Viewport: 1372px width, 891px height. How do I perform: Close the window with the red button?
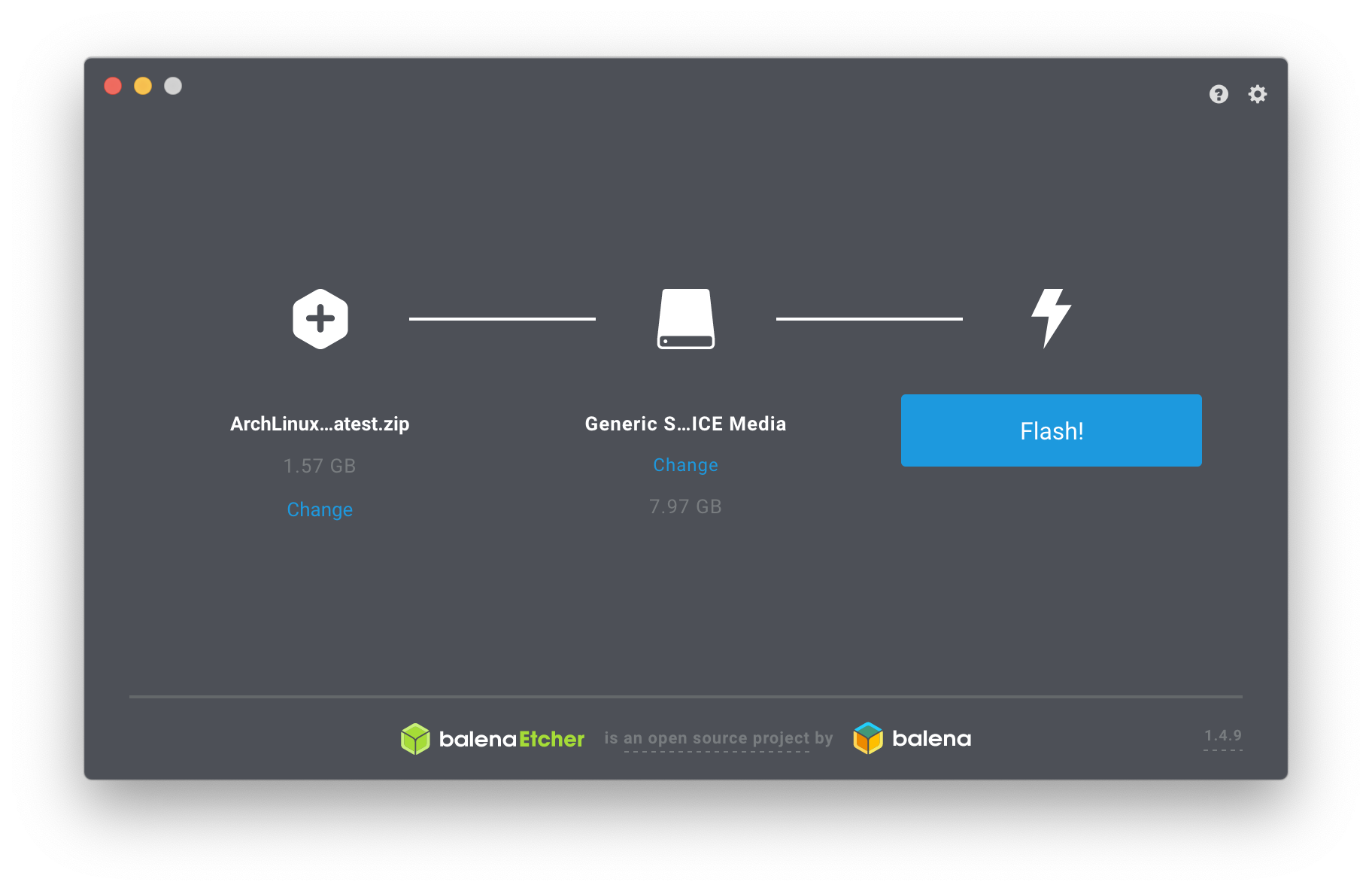click(x=113, y=86)
